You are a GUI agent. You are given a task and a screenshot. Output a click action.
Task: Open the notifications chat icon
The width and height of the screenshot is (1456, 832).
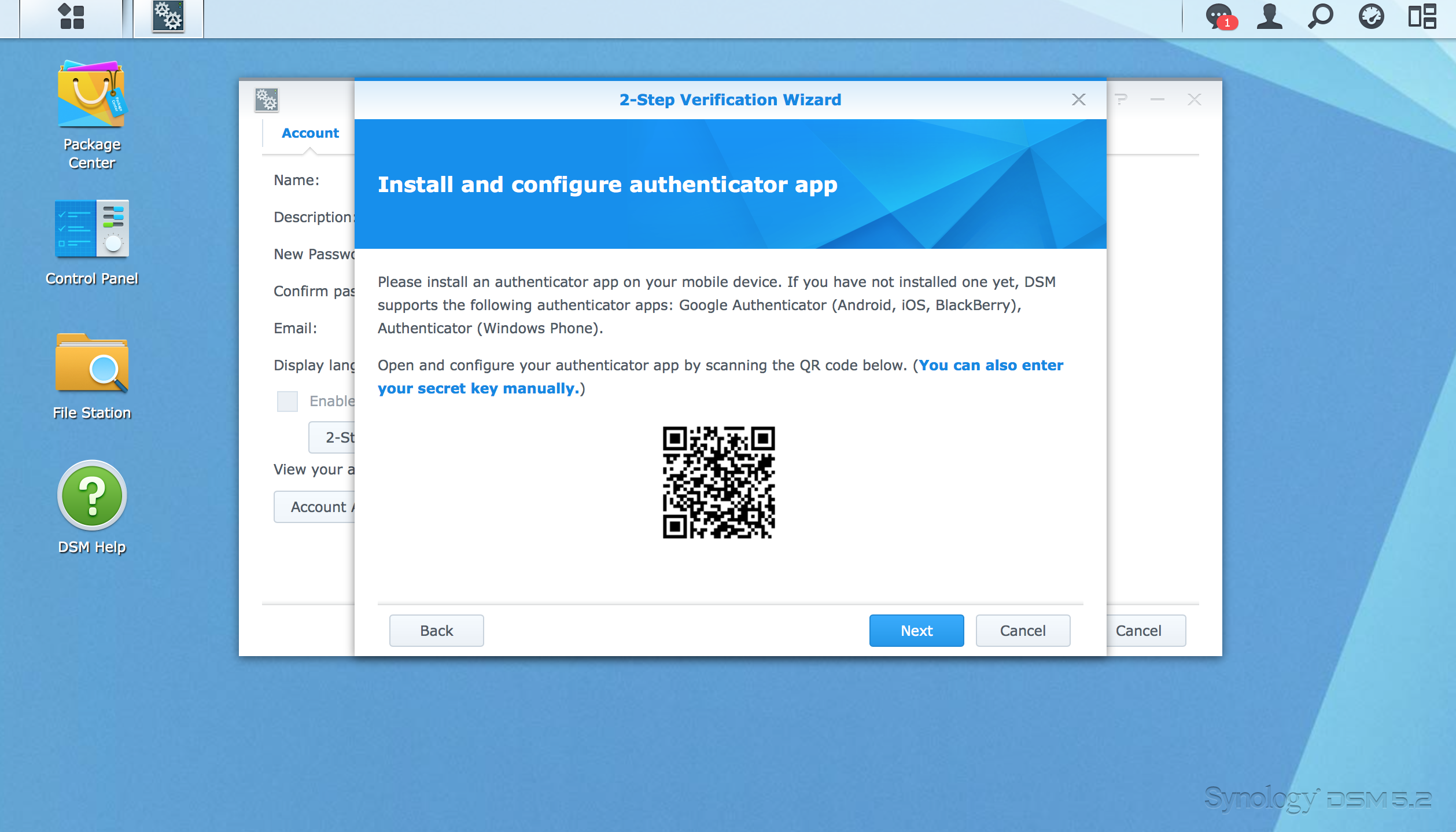pos(1221,17)
